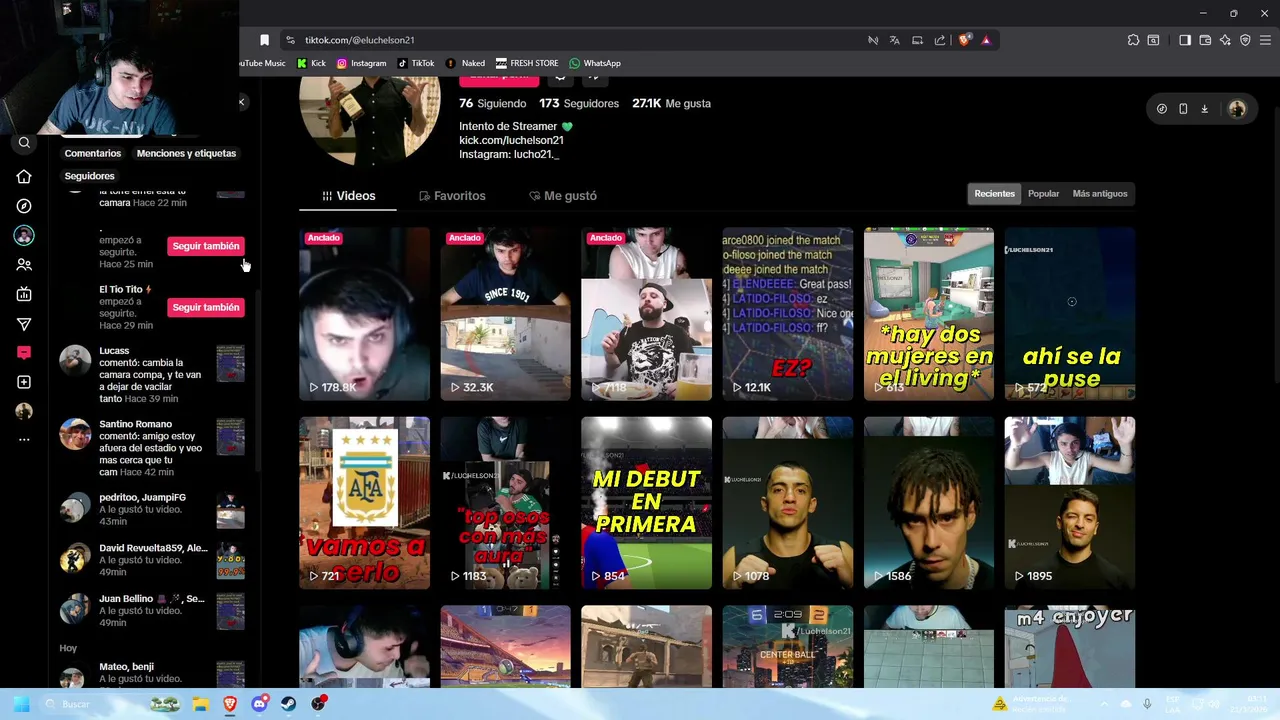Open the TikTok bookmark
Viewport: 1280px width, 720px height.
click(x=416, y=63)
